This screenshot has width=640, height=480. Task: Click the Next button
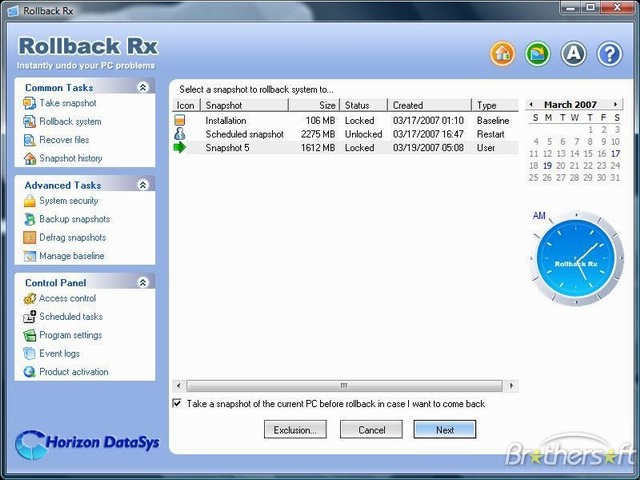click(x=445, y=430)
